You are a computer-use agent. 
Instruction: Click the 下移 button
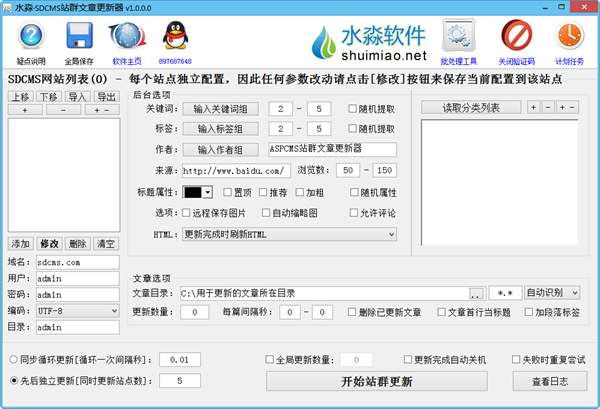point(49,96)
